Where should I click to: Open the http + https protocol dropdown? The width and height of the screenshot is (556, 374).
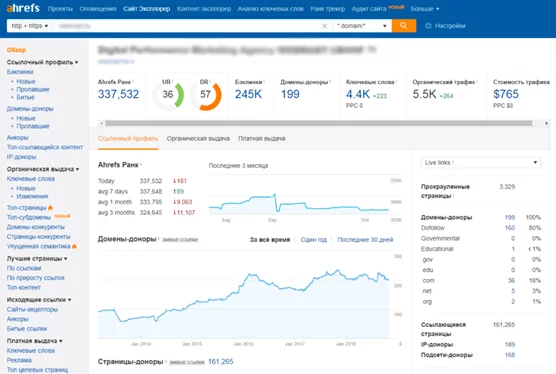[x=29, y=26]
